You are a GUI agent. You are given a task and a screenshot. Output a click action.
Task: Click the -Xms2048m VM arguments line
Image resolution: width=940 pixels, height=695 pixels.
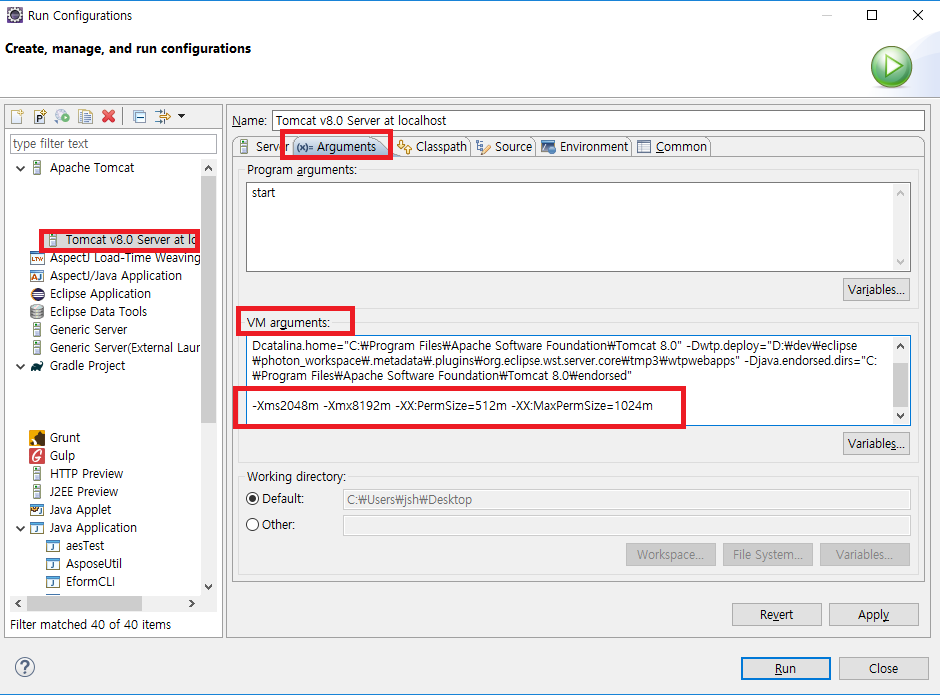click(453, 406)
